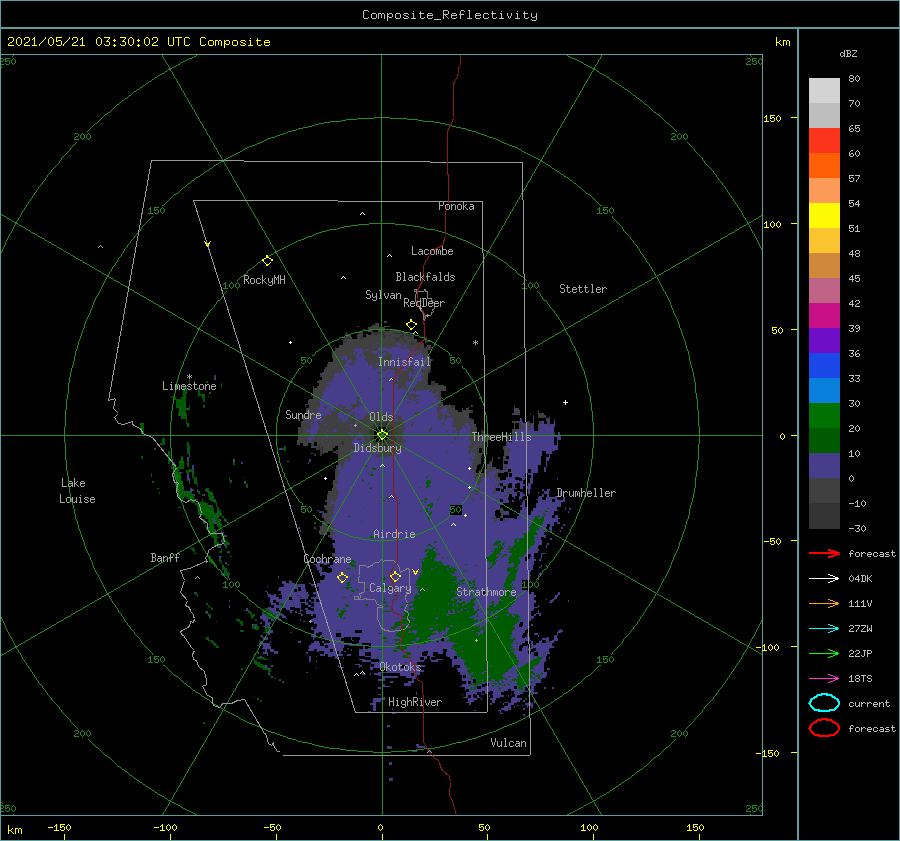The height and width of the screenshot is (841, 900).
Task: Pick the red 65 dBZ color swatch
Action: pos(824,141)
